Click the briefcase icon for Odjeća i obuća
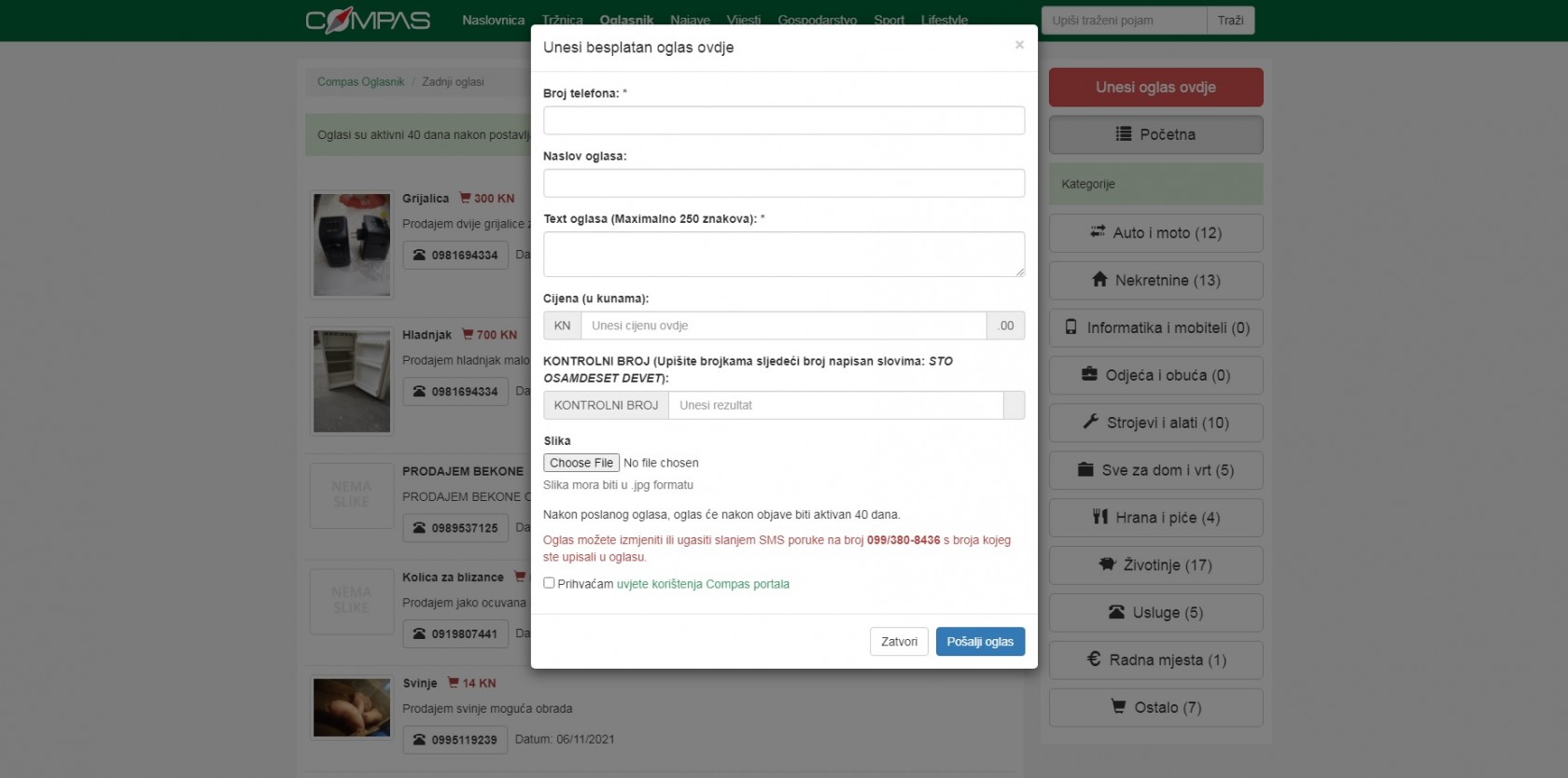This screenshot has height=778, width=1568. point(1089,374)
